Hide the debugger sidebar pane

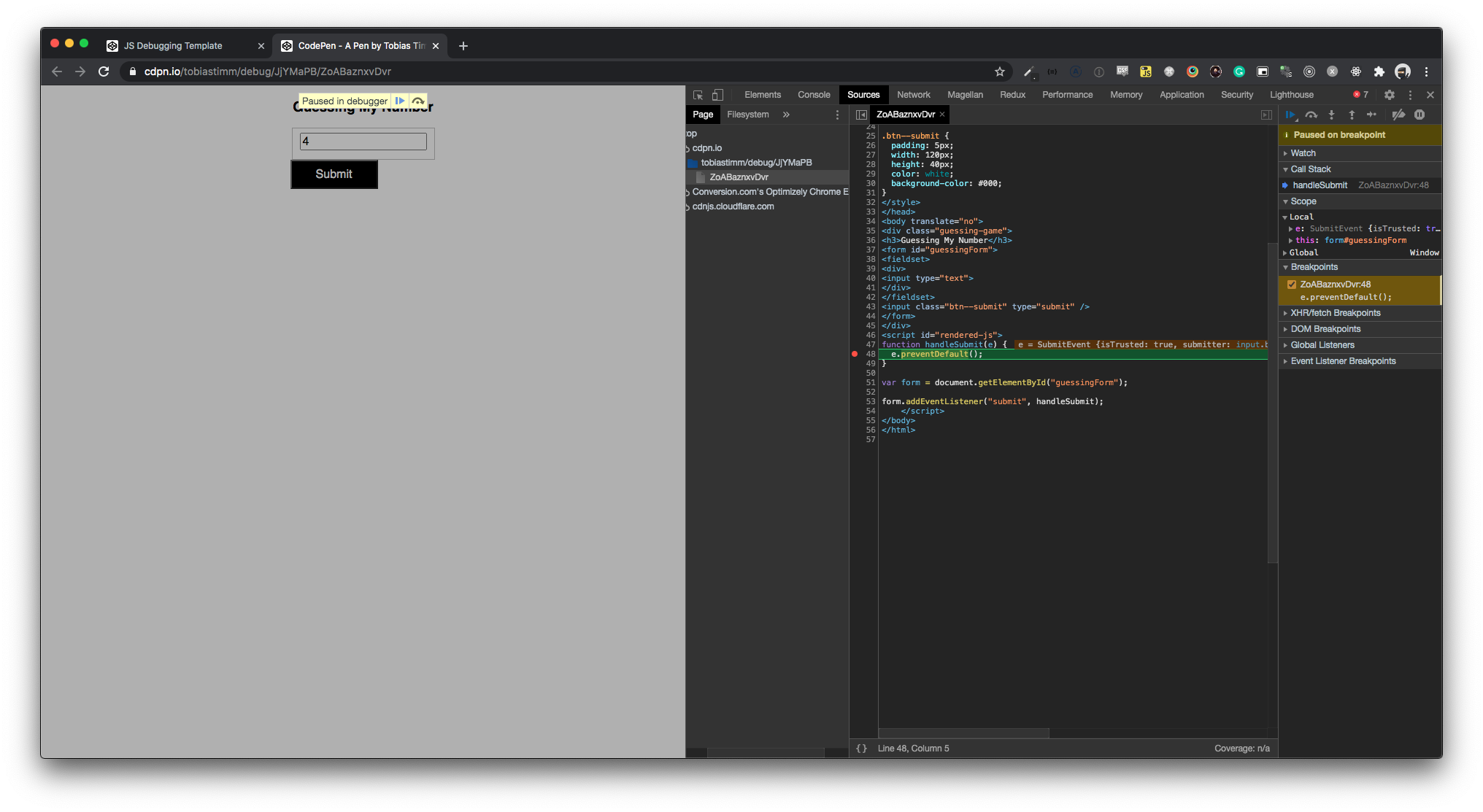pyautogui.click(x=1266, y=115)
